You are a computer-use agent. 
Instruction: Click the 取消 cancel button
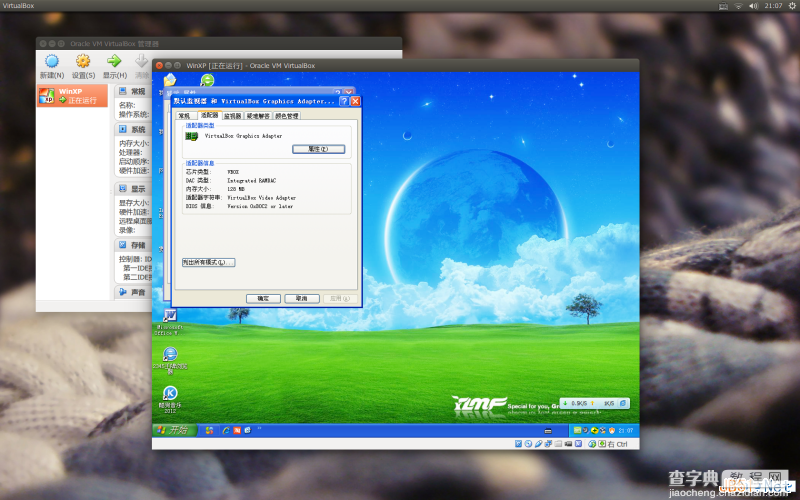(302, 298)
